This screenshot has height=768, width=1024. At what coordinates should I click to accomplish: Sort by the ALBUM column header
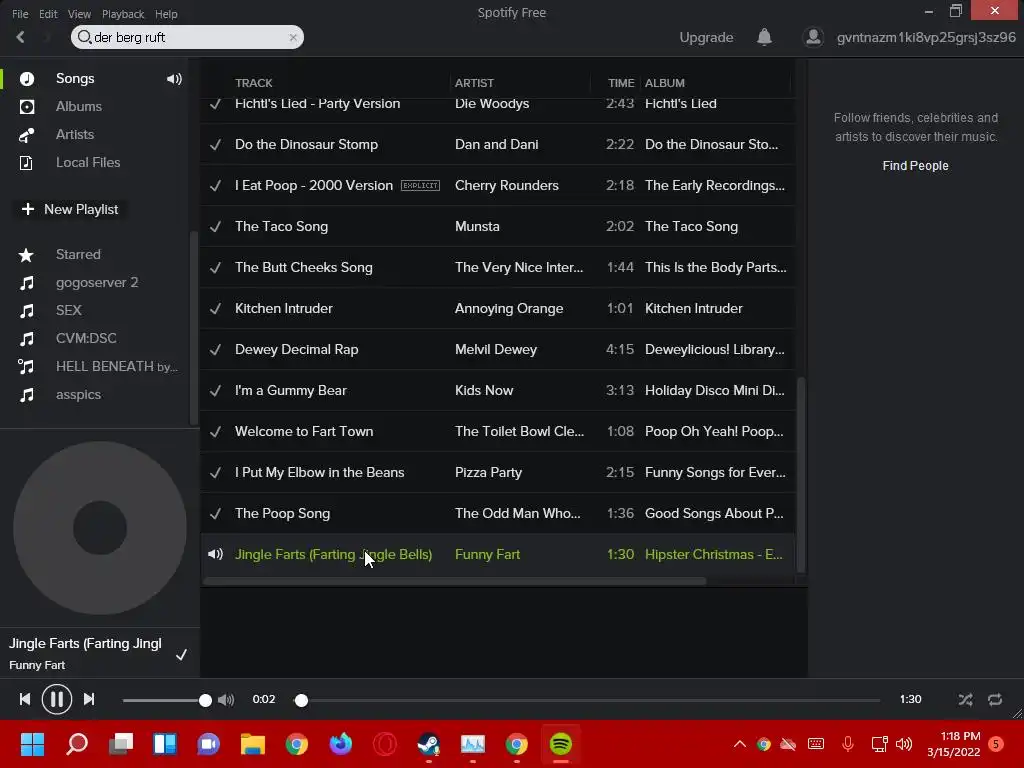coord(665,83)
